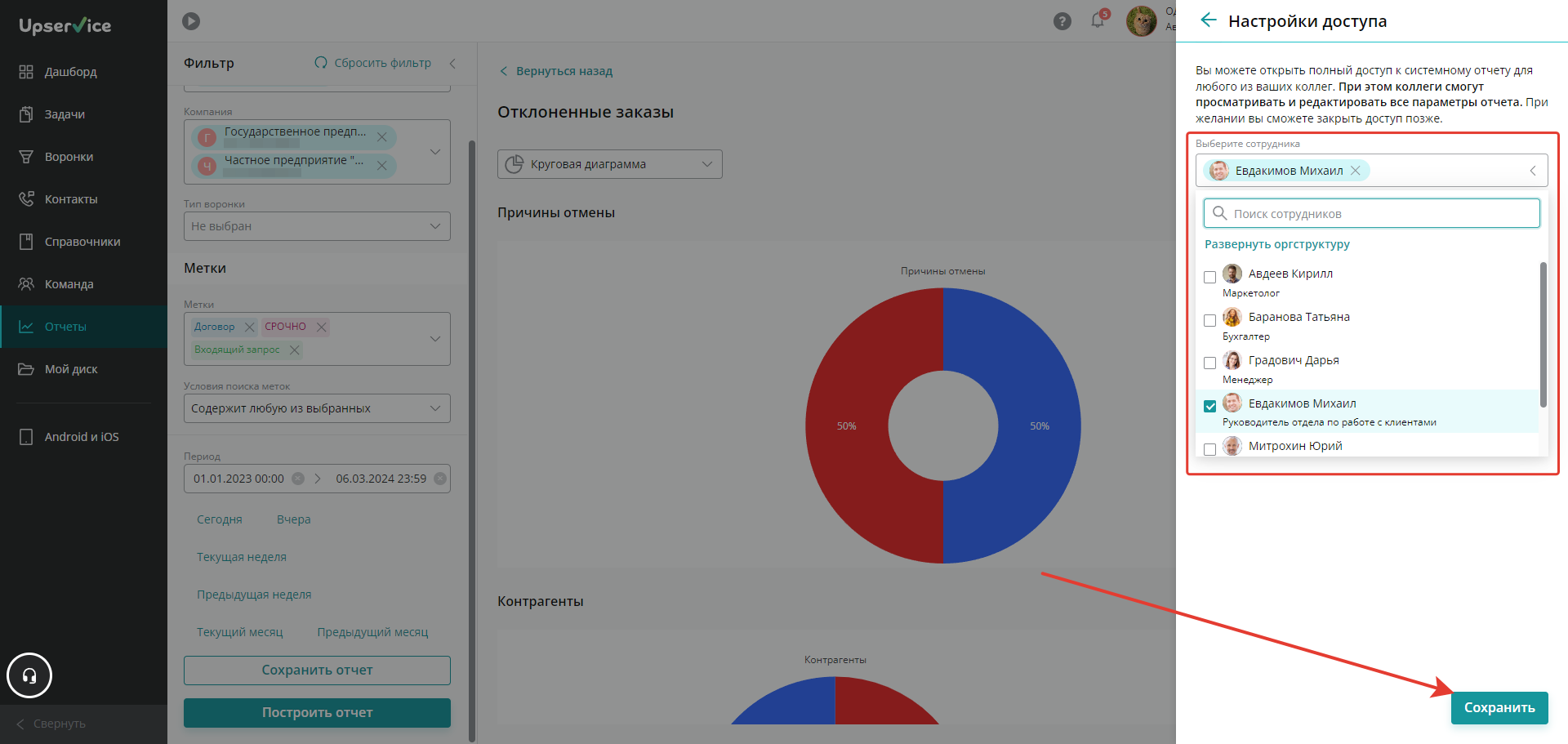The height and width of the screenshot is (744, 1568).
Task: Click Вернуться назад link
Action: (x=556, y=71)
